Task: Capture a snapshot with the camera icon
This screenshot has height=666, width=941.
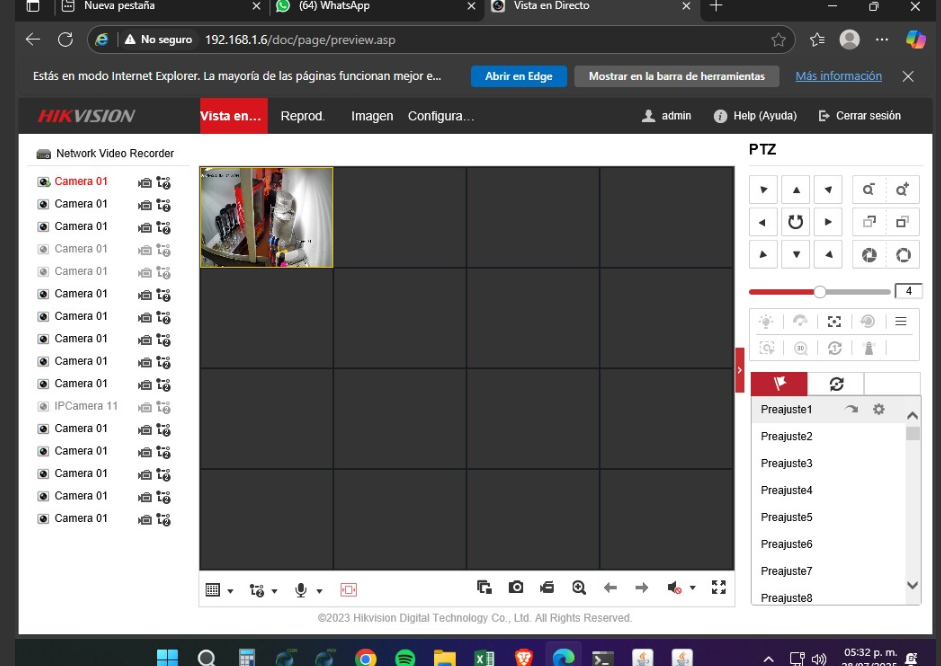Action: click(516, 588)
